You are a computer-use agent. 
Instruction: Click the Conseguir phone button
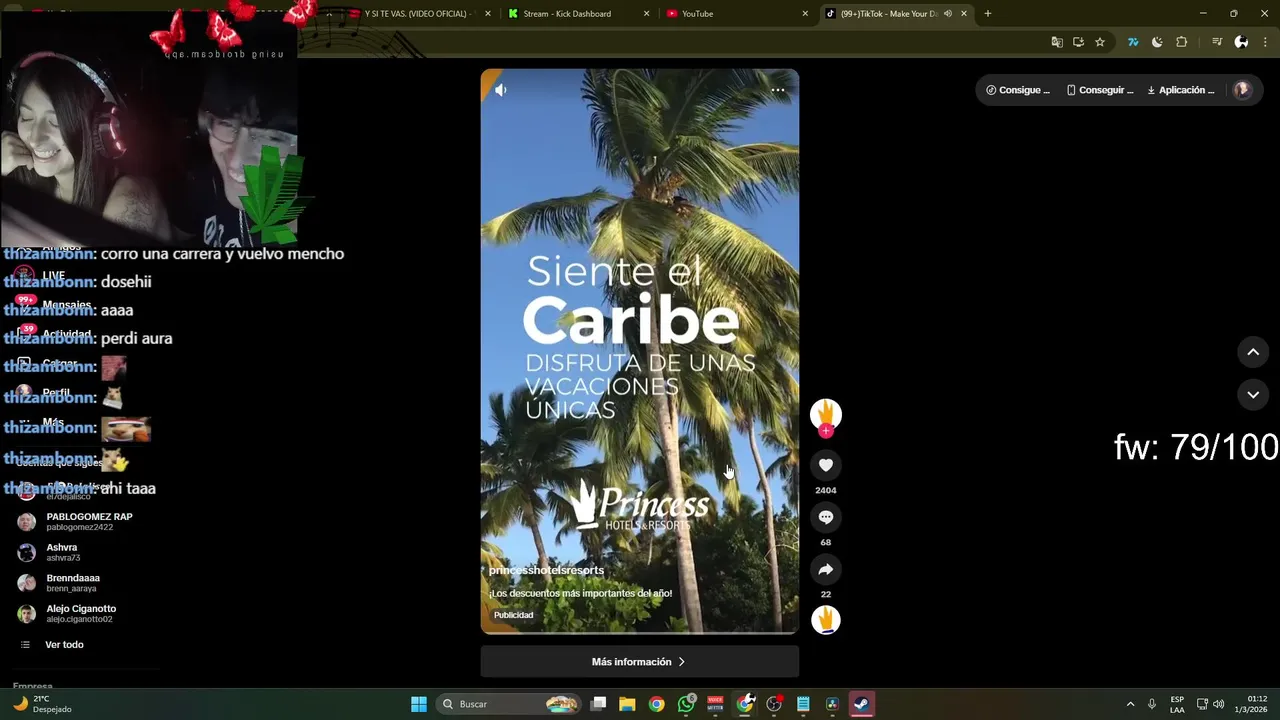1100,90
